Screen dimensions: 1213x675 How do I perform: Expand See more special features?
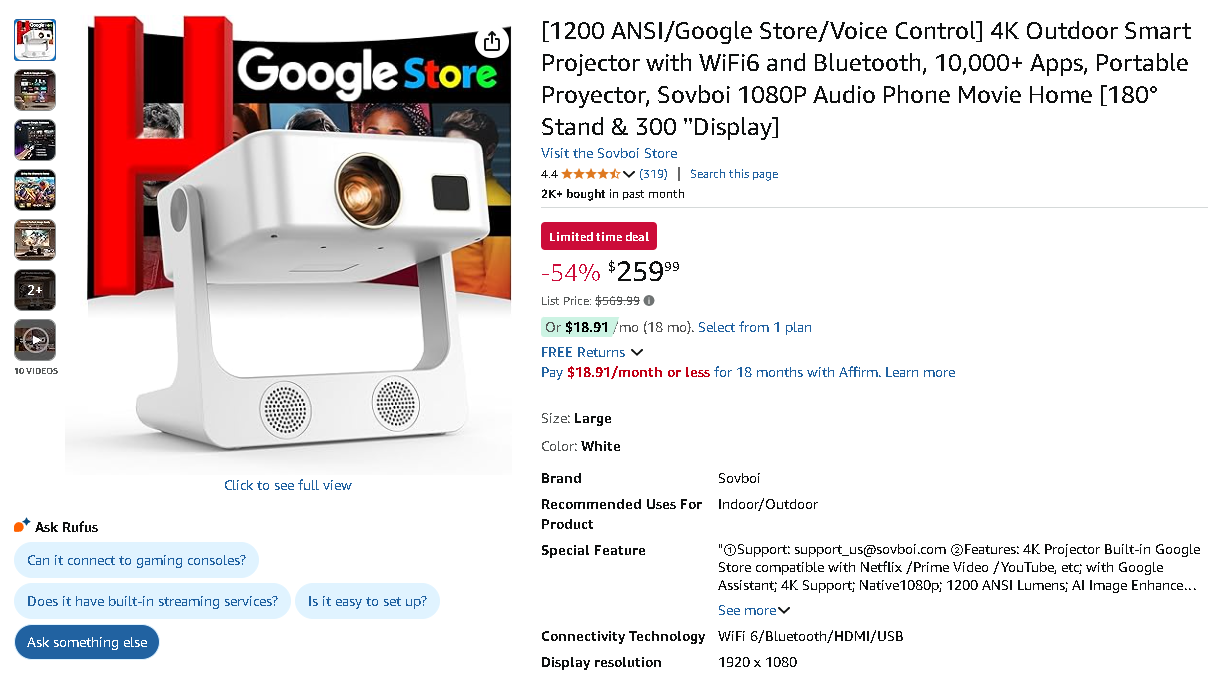click(x=753, y=610)
